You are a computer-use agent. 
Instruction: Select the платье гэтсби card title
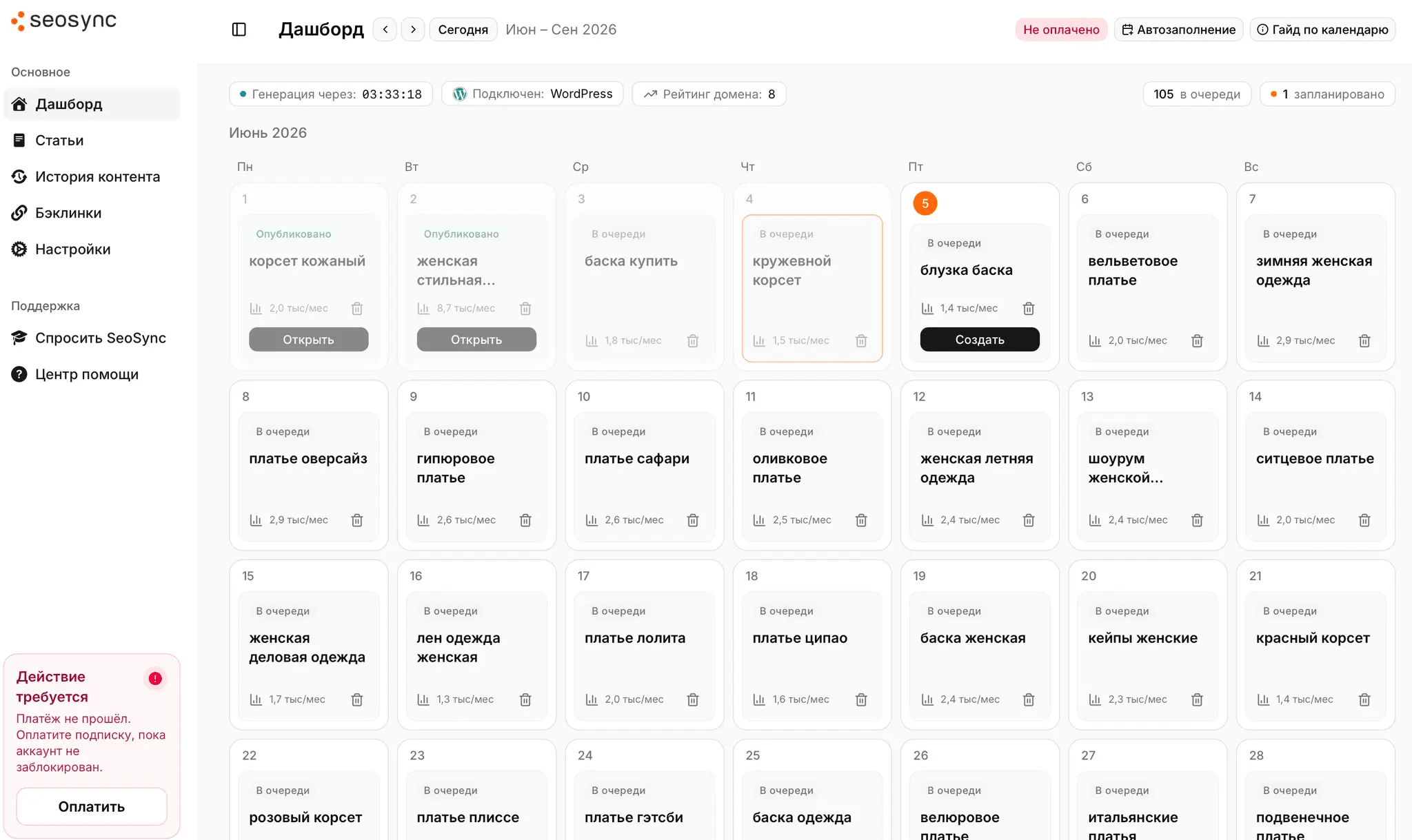coord(634,818)
